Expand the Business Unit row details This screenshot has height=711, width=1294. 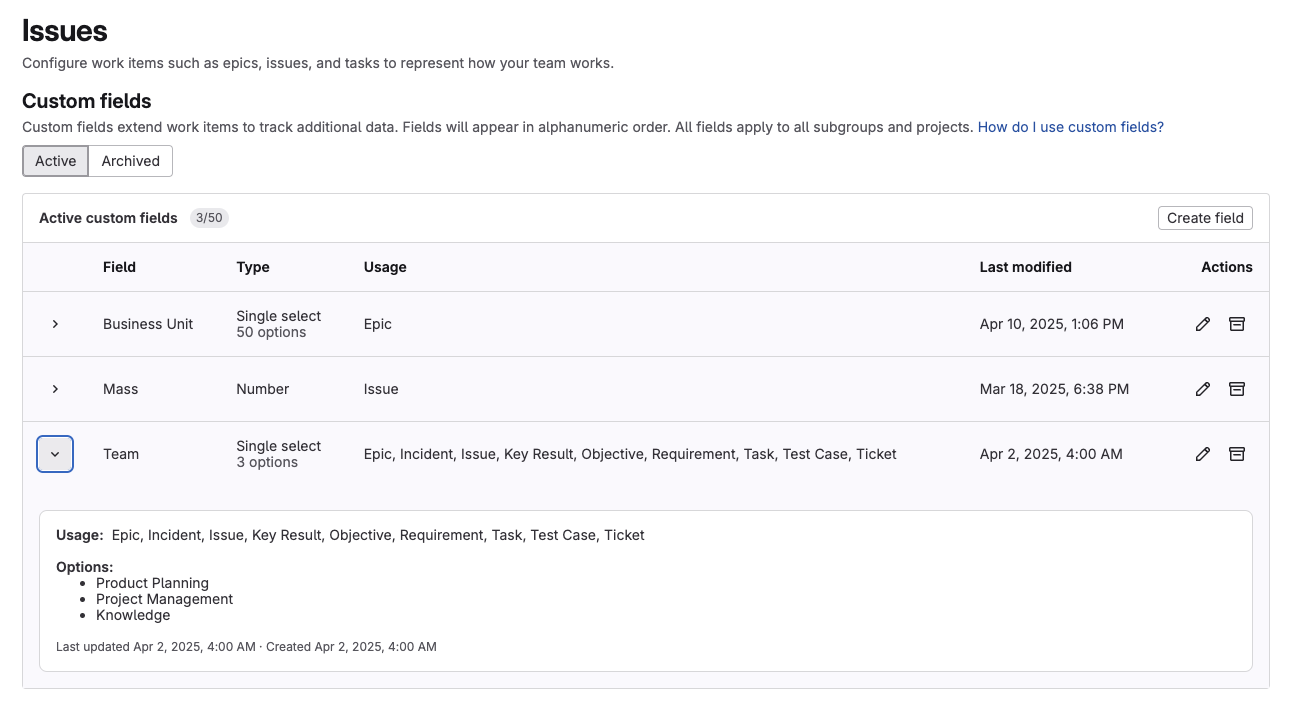tap(55, 324)
